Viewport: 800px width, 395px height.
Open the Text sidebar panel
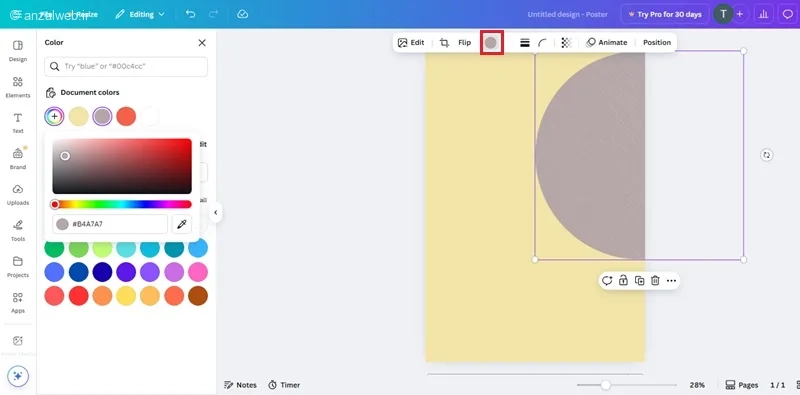click(x=18, y=123)
